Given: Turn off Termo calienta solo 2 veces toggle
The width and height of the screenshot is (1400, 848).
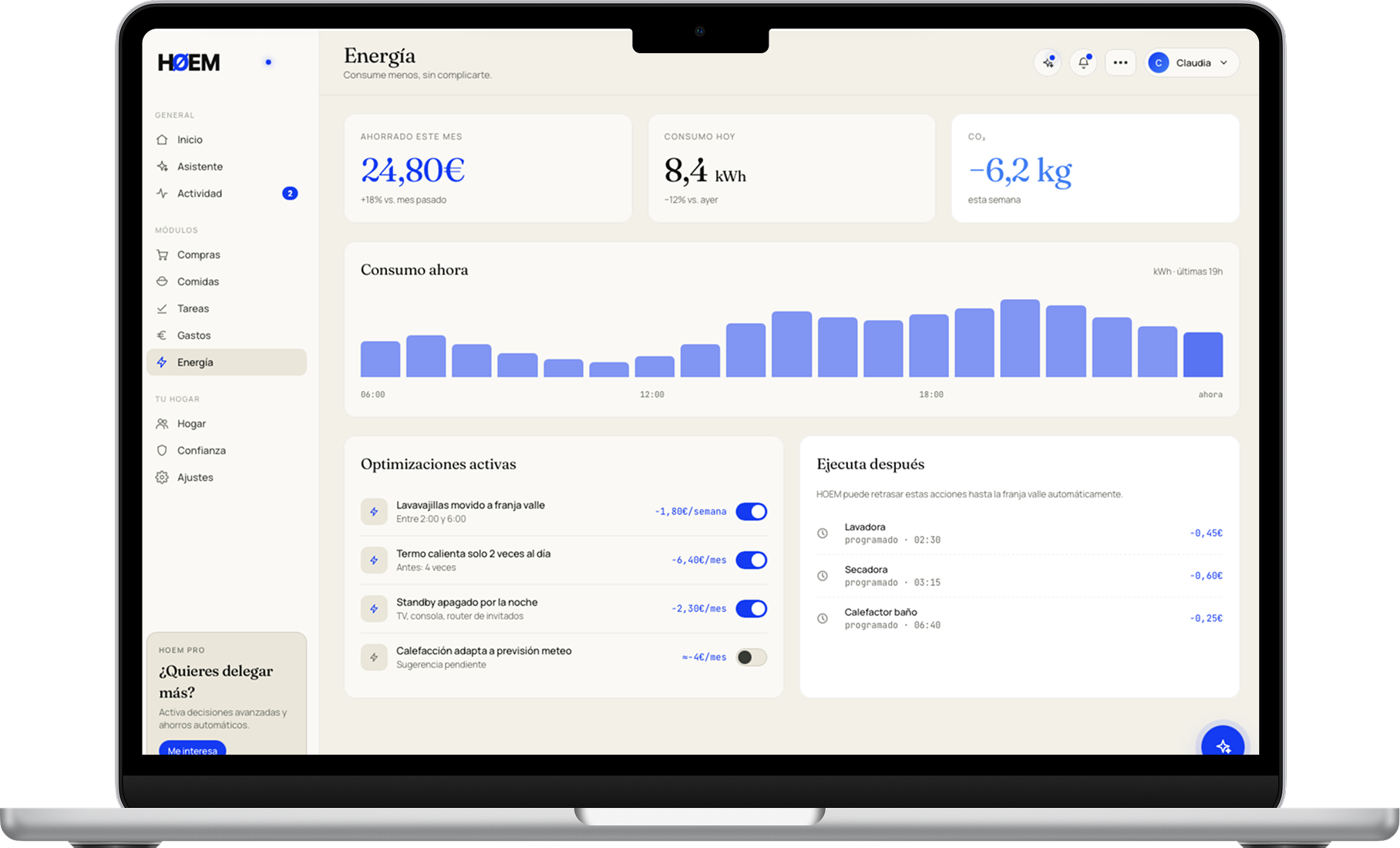Looking at the screenshot, I should (x=751, y=560).
